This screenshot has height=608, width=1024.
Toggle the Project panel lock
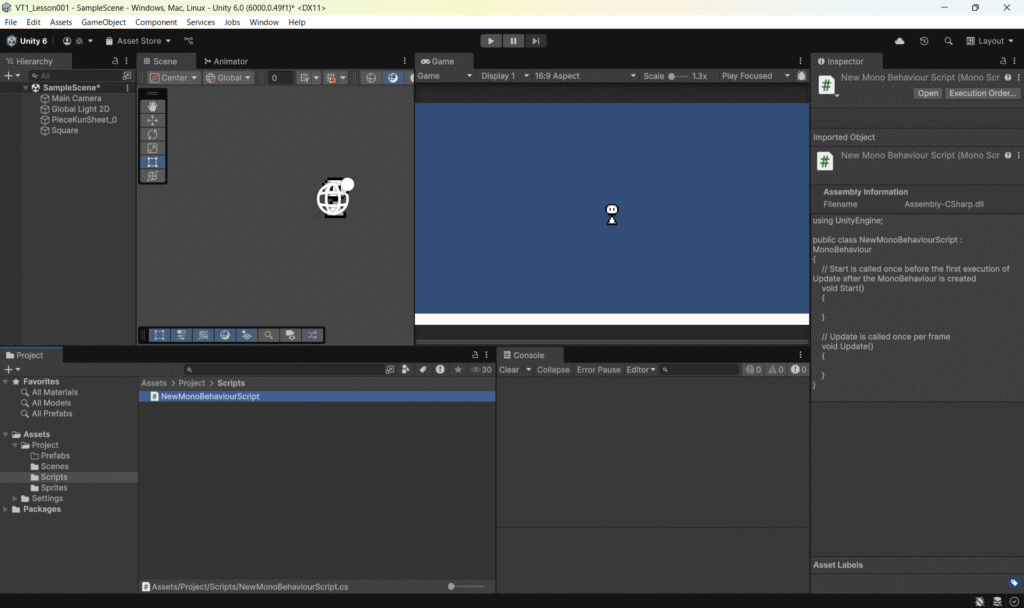coord(475,355)
